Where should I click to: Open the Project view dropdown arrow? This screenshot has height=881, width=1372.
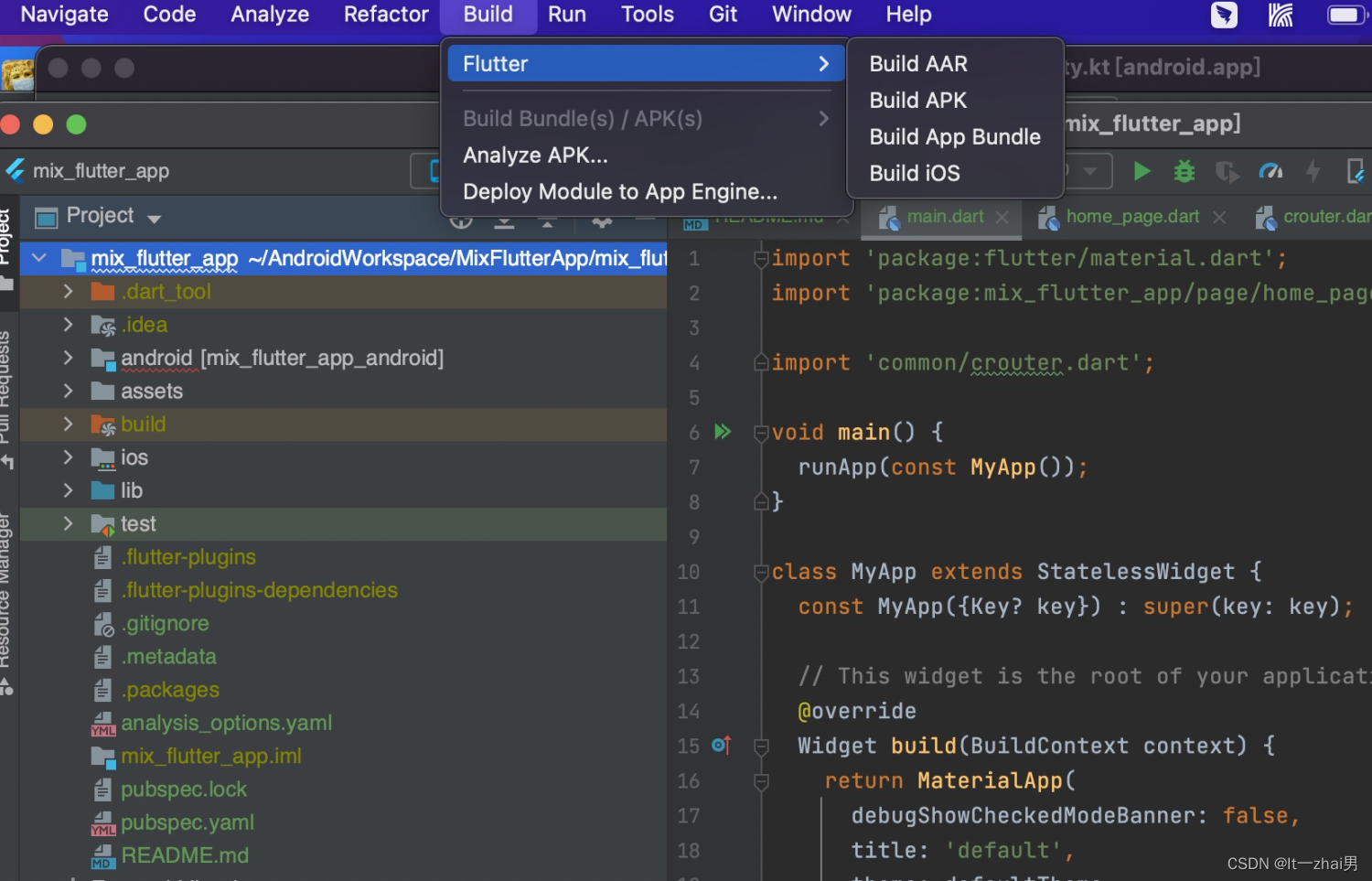click(154, 219)
